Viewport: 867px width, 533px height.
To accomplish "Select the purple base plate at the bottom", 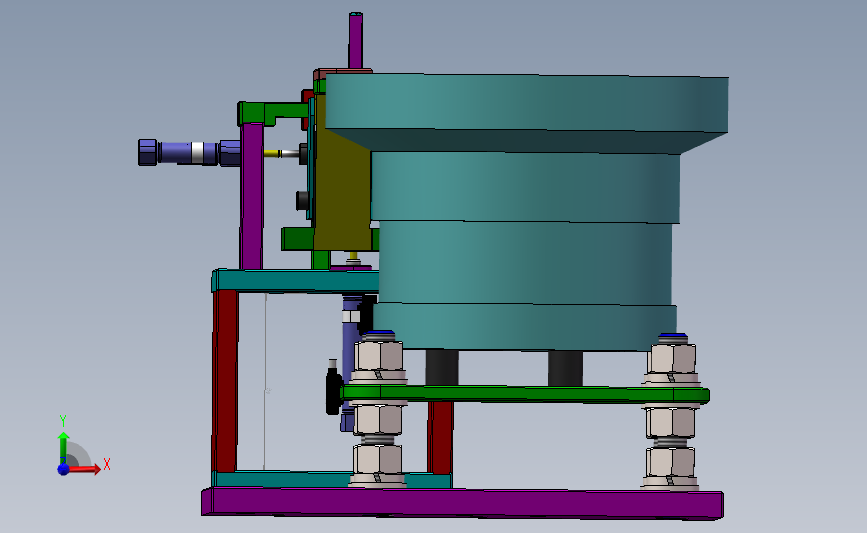I will 462,503.
